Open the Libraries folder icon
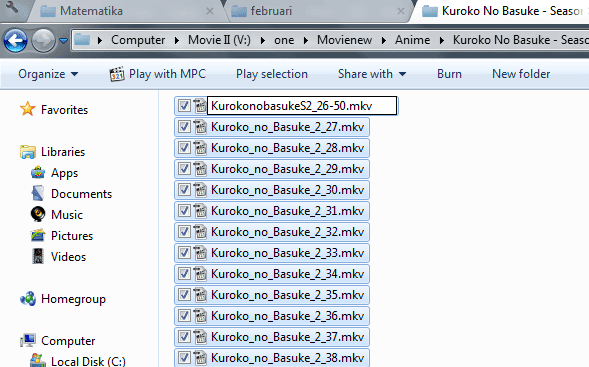589x367 pixels. (x=28, y=152)
